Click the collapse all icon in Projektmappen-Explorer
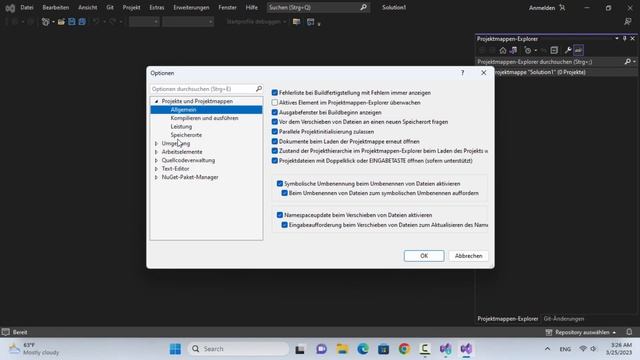 point(554,50)
